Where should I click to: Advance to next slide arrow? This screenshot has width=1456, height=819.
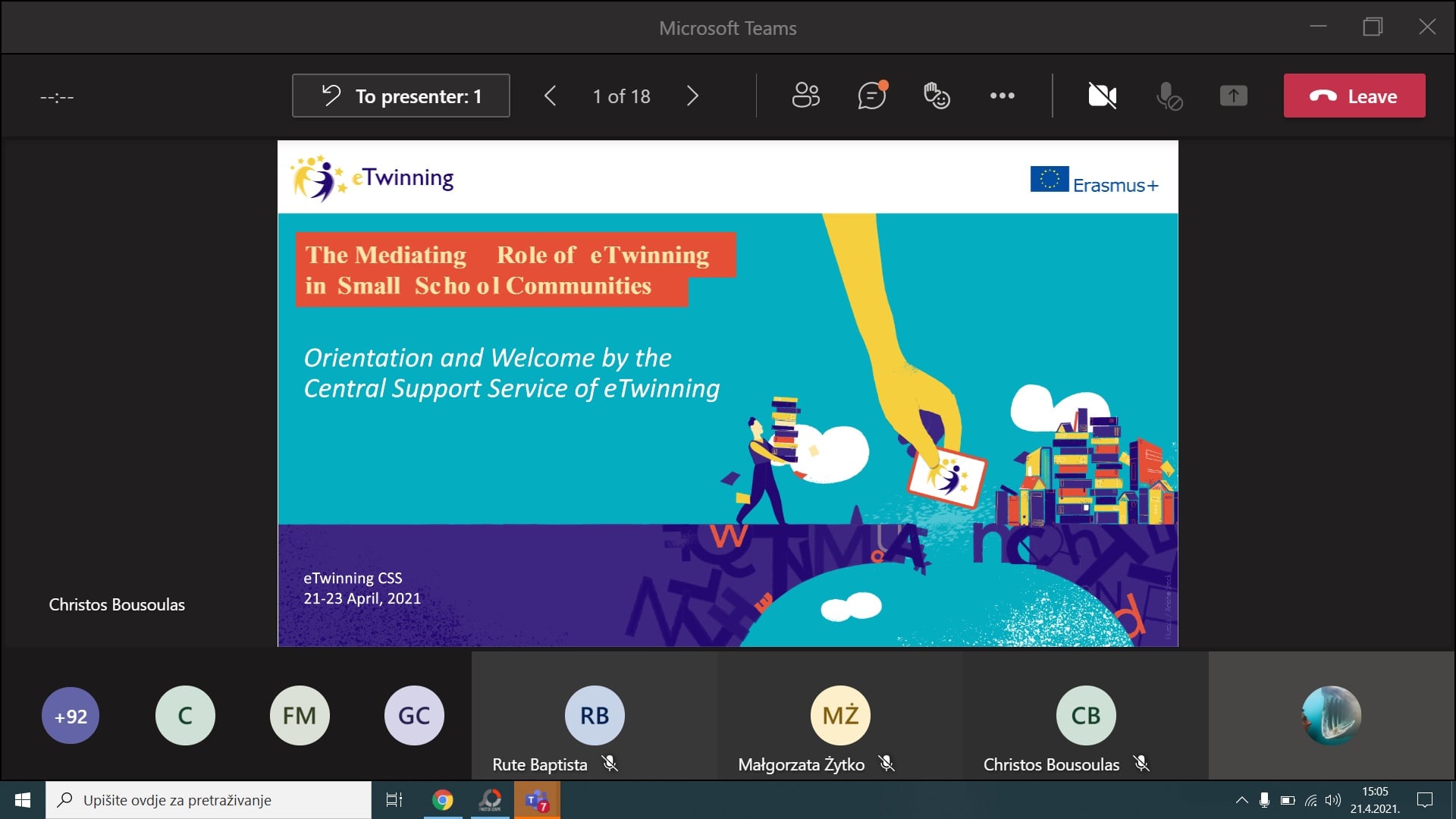692,96
